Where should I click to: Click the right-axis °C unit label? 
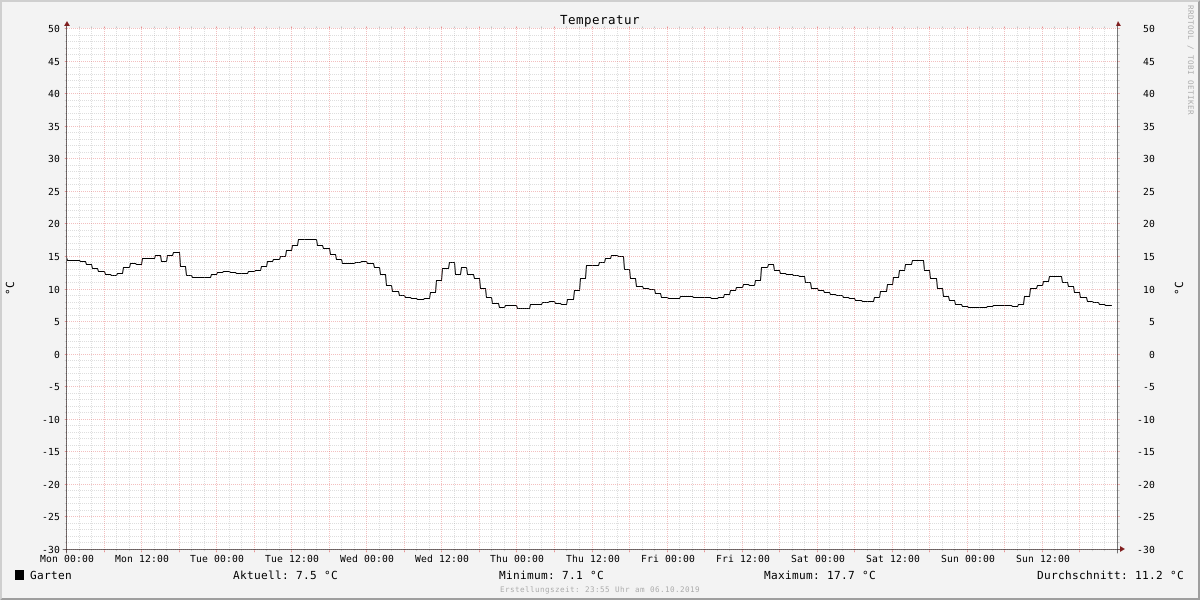[1178, 287]
